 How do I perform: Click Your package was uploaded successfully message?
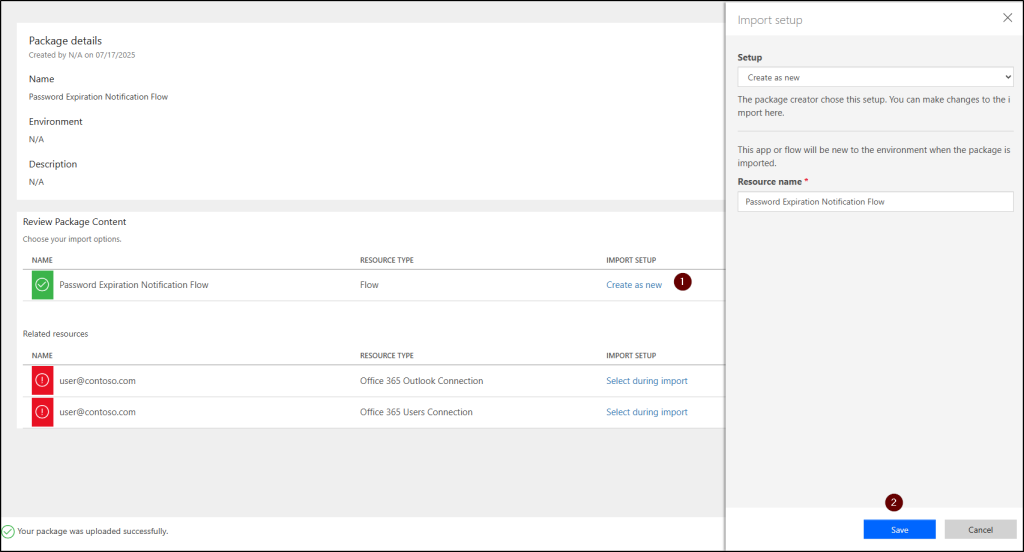93,531
